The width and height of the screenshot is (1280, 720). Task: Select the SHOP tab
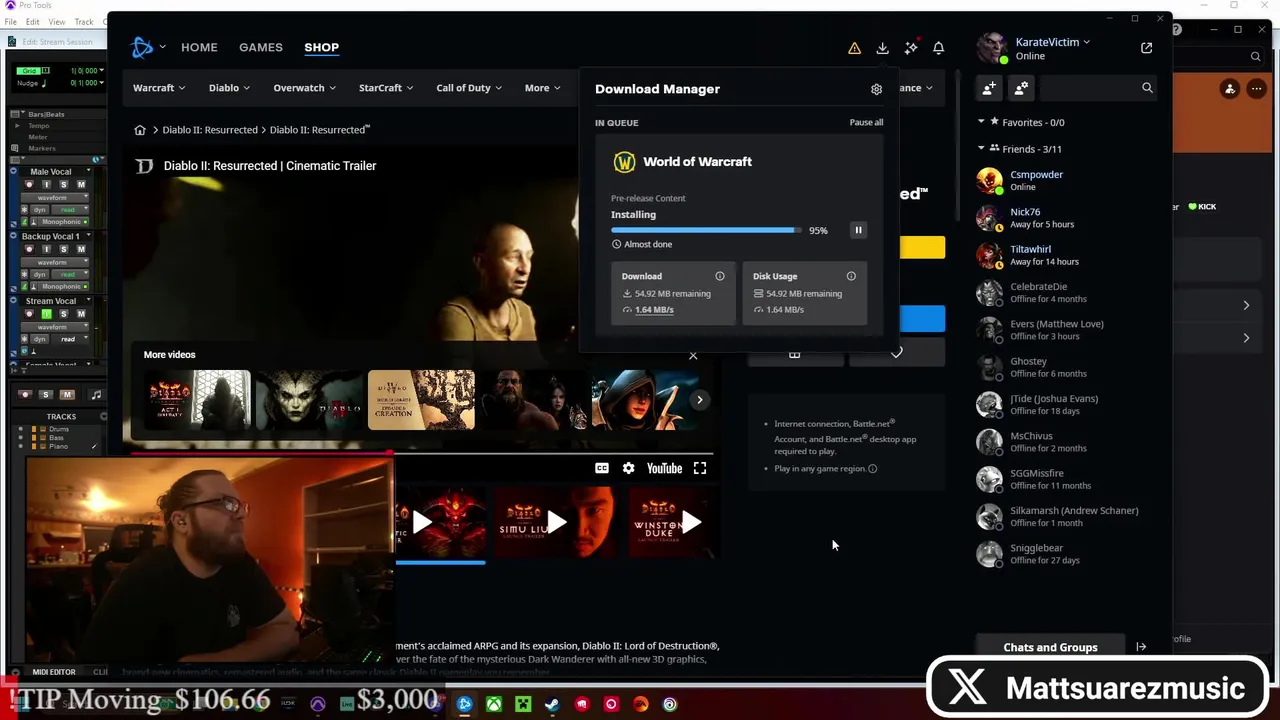pos(322,47)
